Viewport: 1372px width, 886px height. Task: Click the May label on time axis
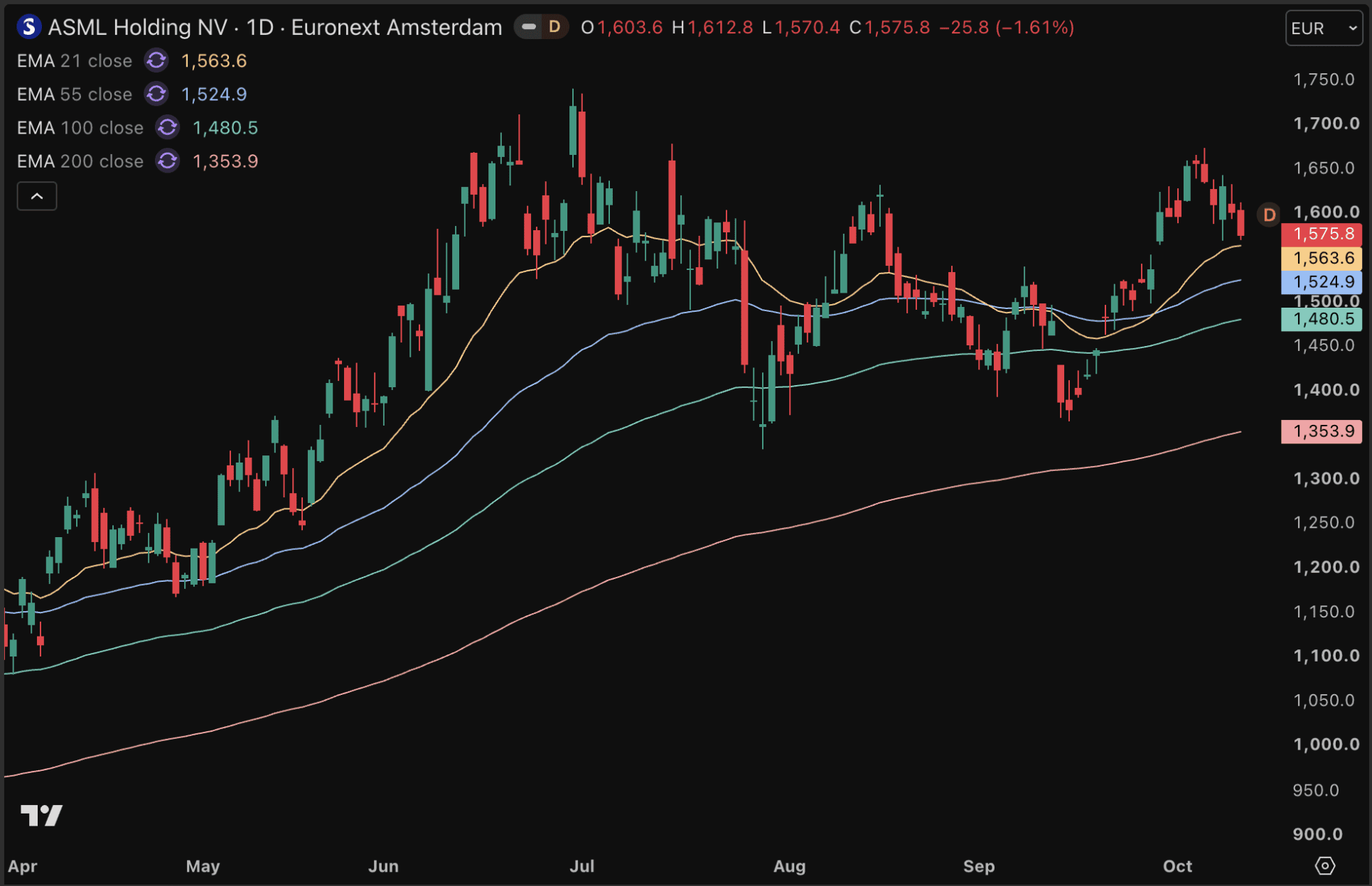click(203, 866)
